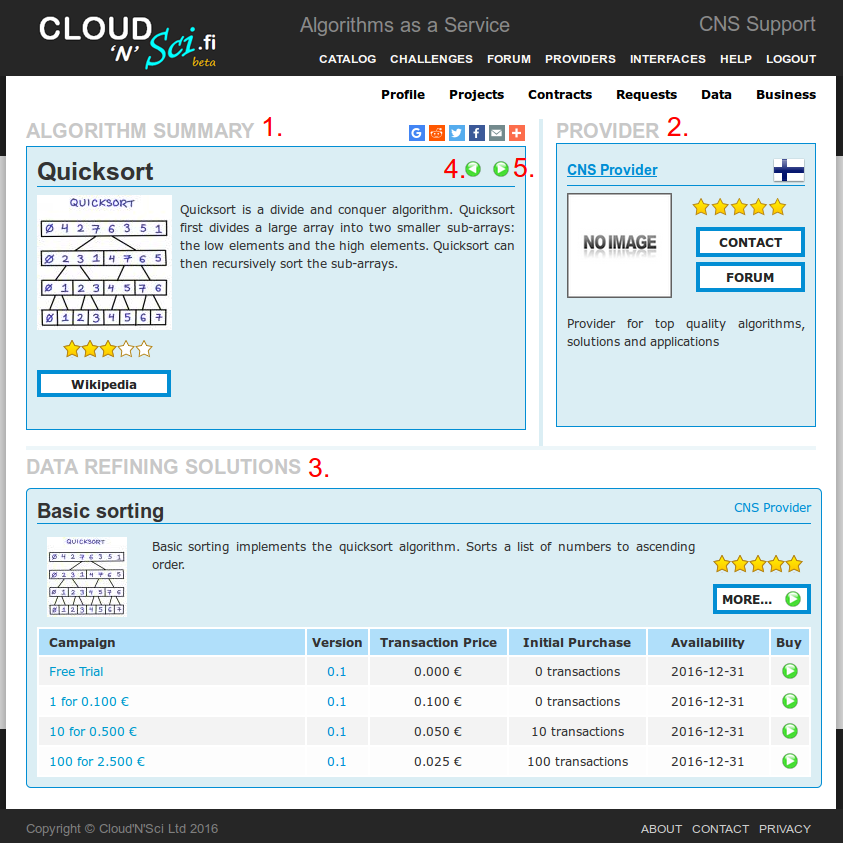The height and width of the screenshot is (843, 843).
Task: Open the Free Trial campaign link
Action: [x=76, y=671]
